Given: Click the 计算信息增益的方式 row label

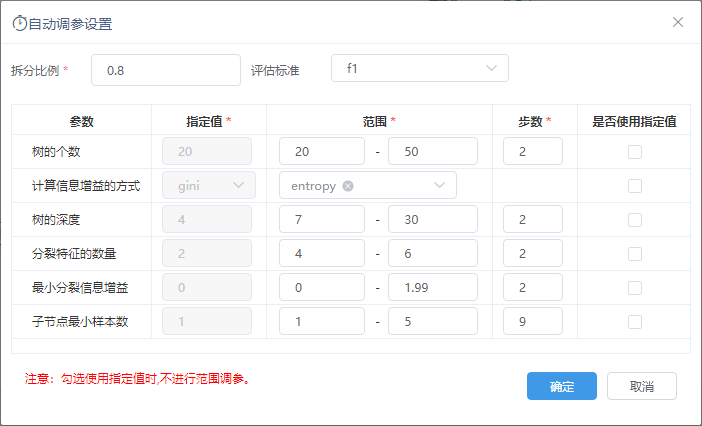Looking at the screenshot, I should (86, 186).
